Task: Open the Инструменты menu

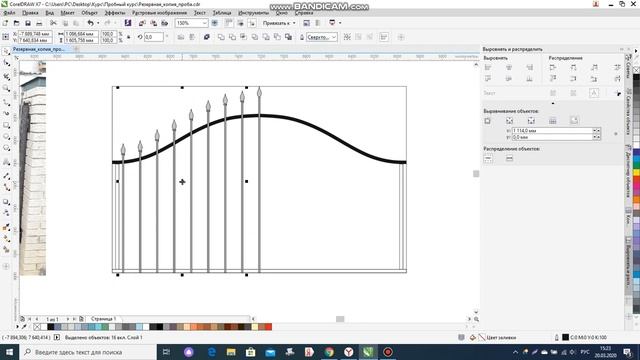Action: click(253, 13)
